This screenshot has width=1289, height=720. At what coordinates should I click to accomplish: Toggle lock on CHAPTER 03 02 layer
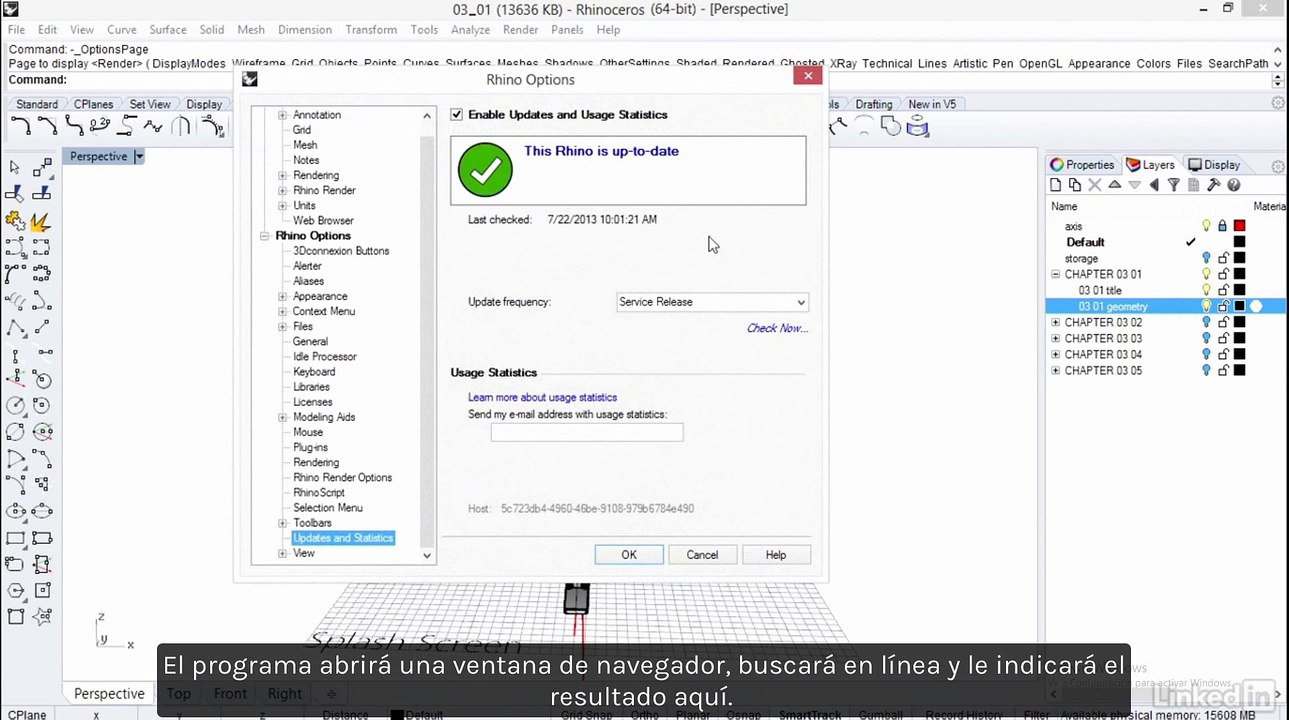click(x=1222, y=322)
